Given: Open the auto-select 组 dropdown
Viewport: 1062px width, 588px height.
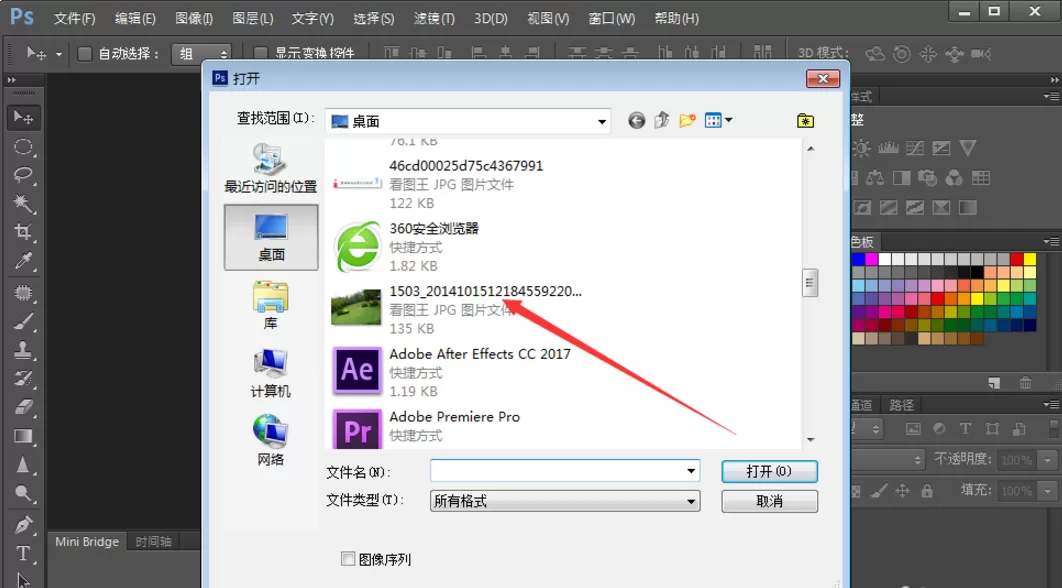Looking at the screenshot, I should (x=201, y=54).
